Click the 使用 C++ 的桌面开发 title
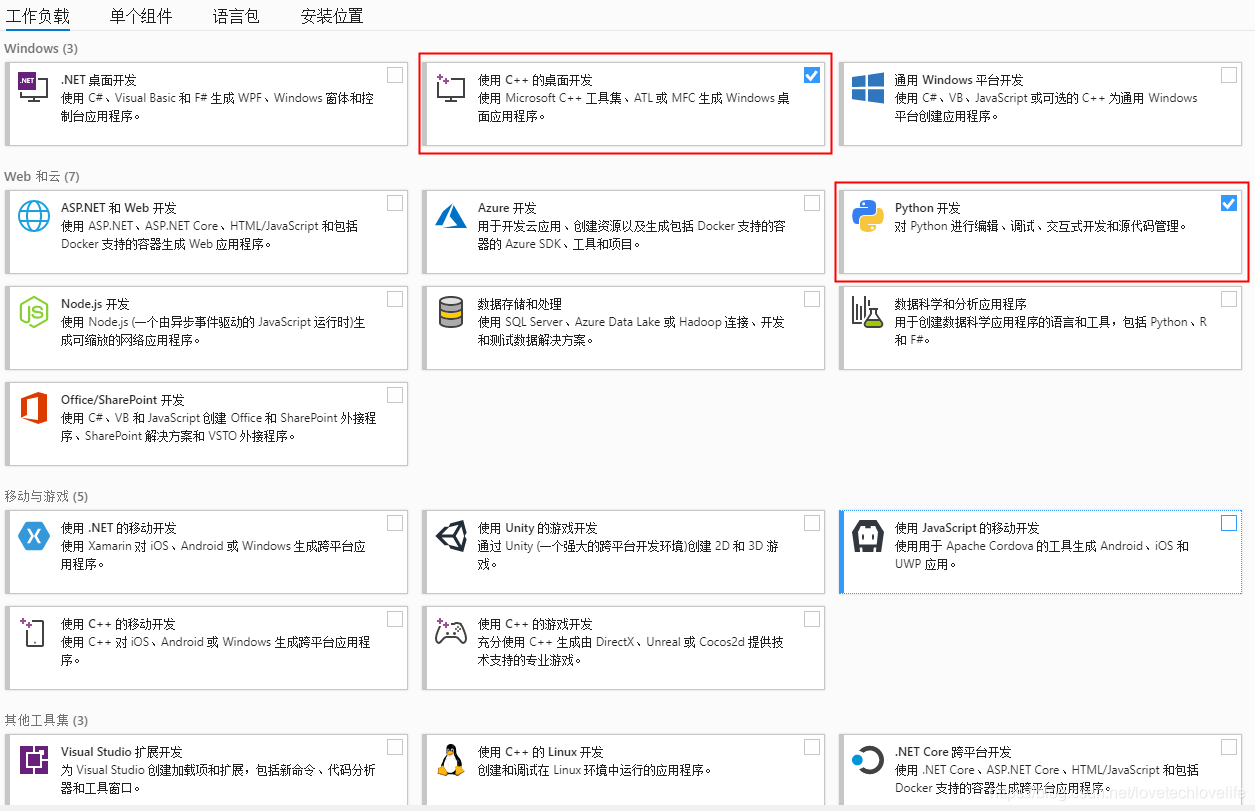This screenshot has width=1255, height=811. tap(535, 80)
